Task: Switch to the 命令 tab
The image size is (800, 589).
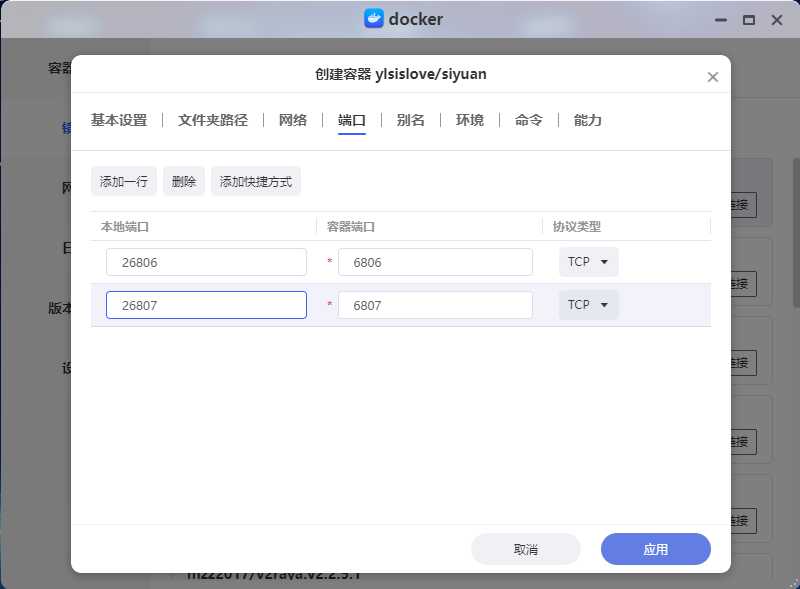Action: (529, 120)
